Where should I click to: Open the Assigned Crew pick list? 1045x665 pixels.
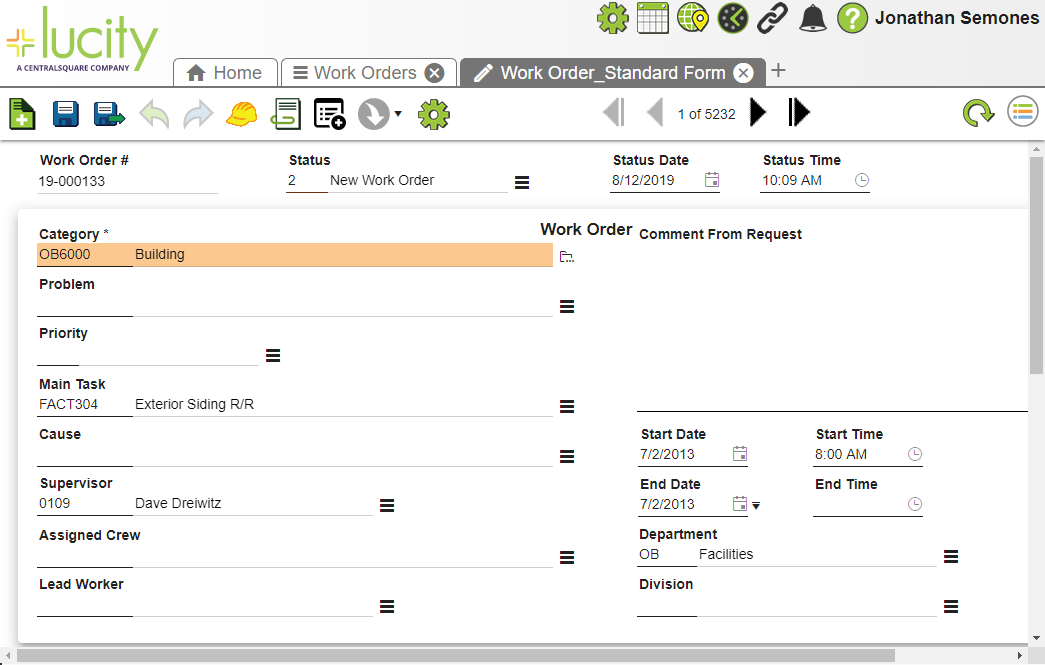click(x=566, y=558)
